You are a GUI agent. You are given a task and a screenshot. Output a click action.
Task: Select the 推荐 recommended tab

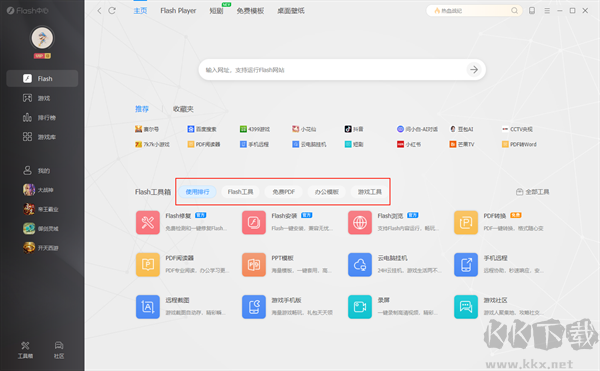(142, 109)
